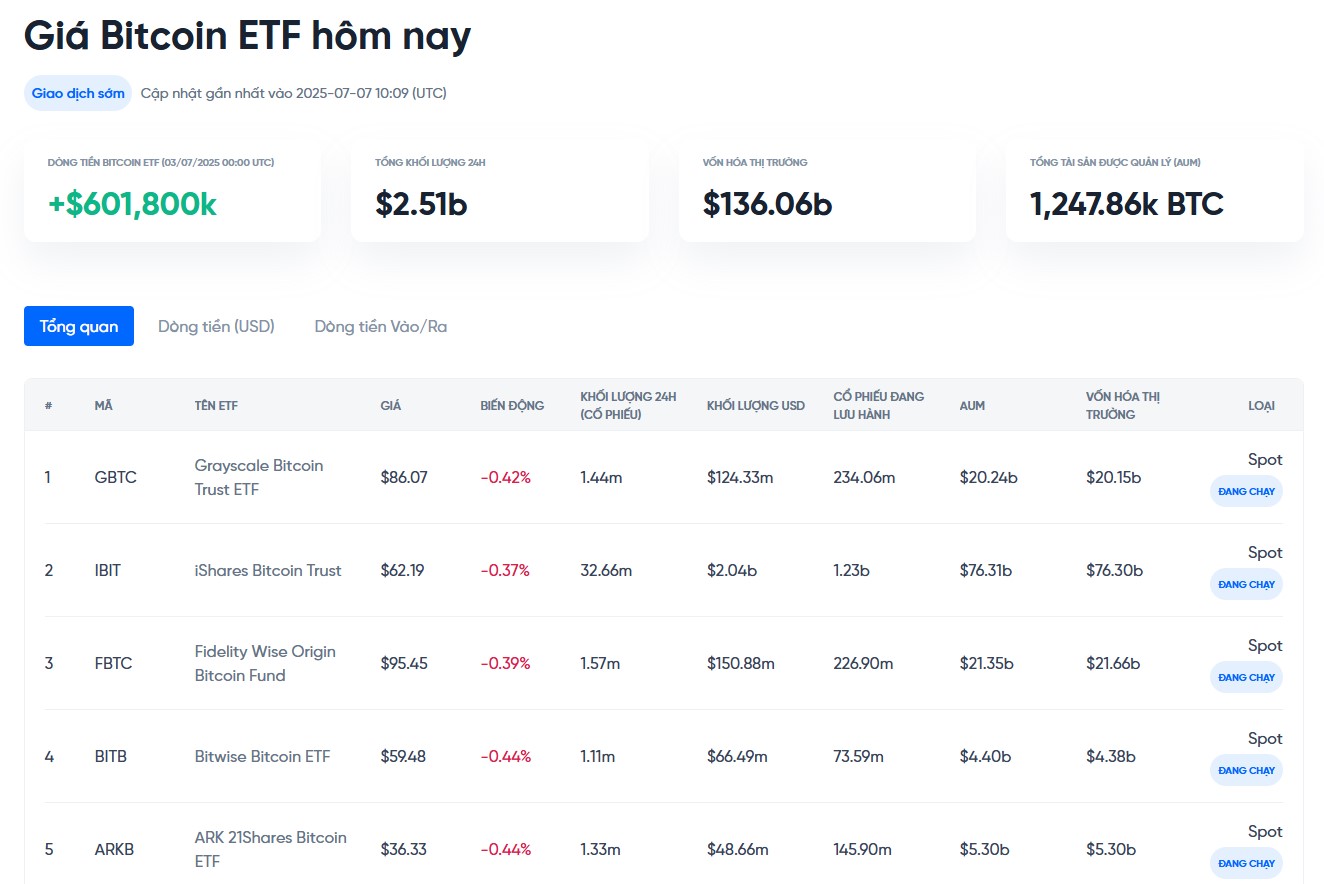Click ĐANG CHẠY badge in IBIT row
Screen dimensions: 1324x884
point(1246,585)
